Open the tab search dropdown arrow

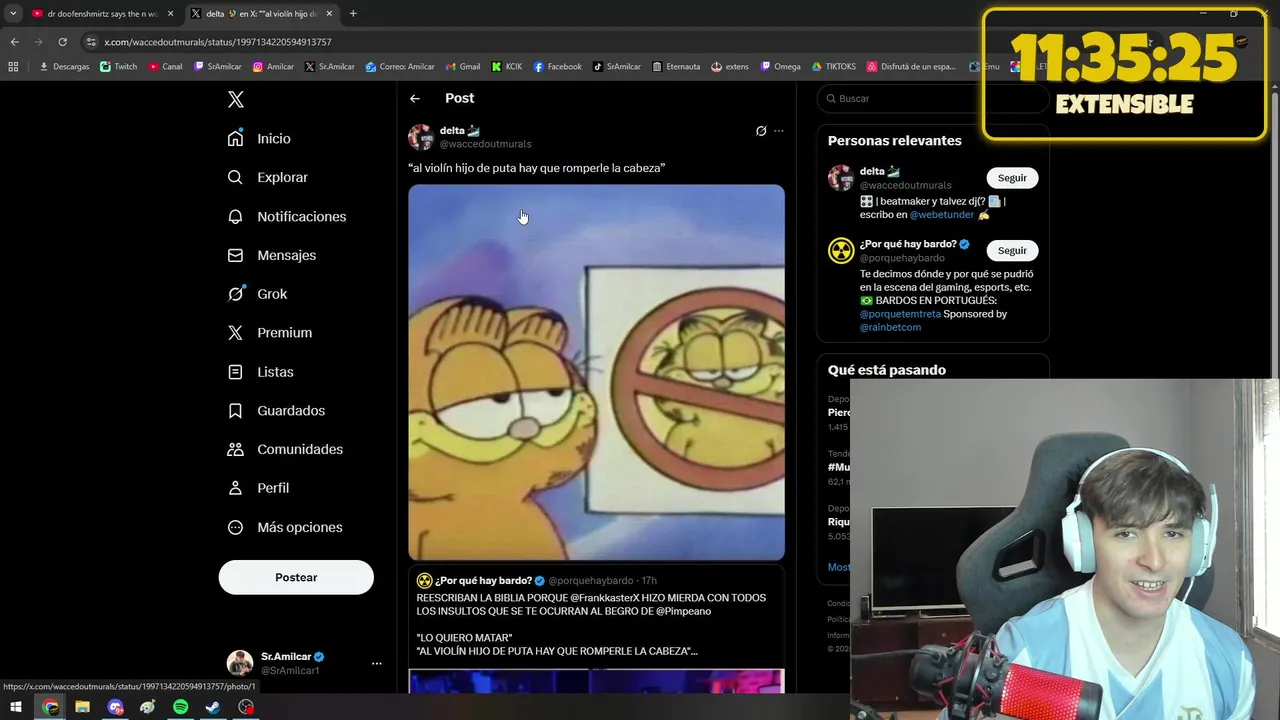(x=13, y=14)
